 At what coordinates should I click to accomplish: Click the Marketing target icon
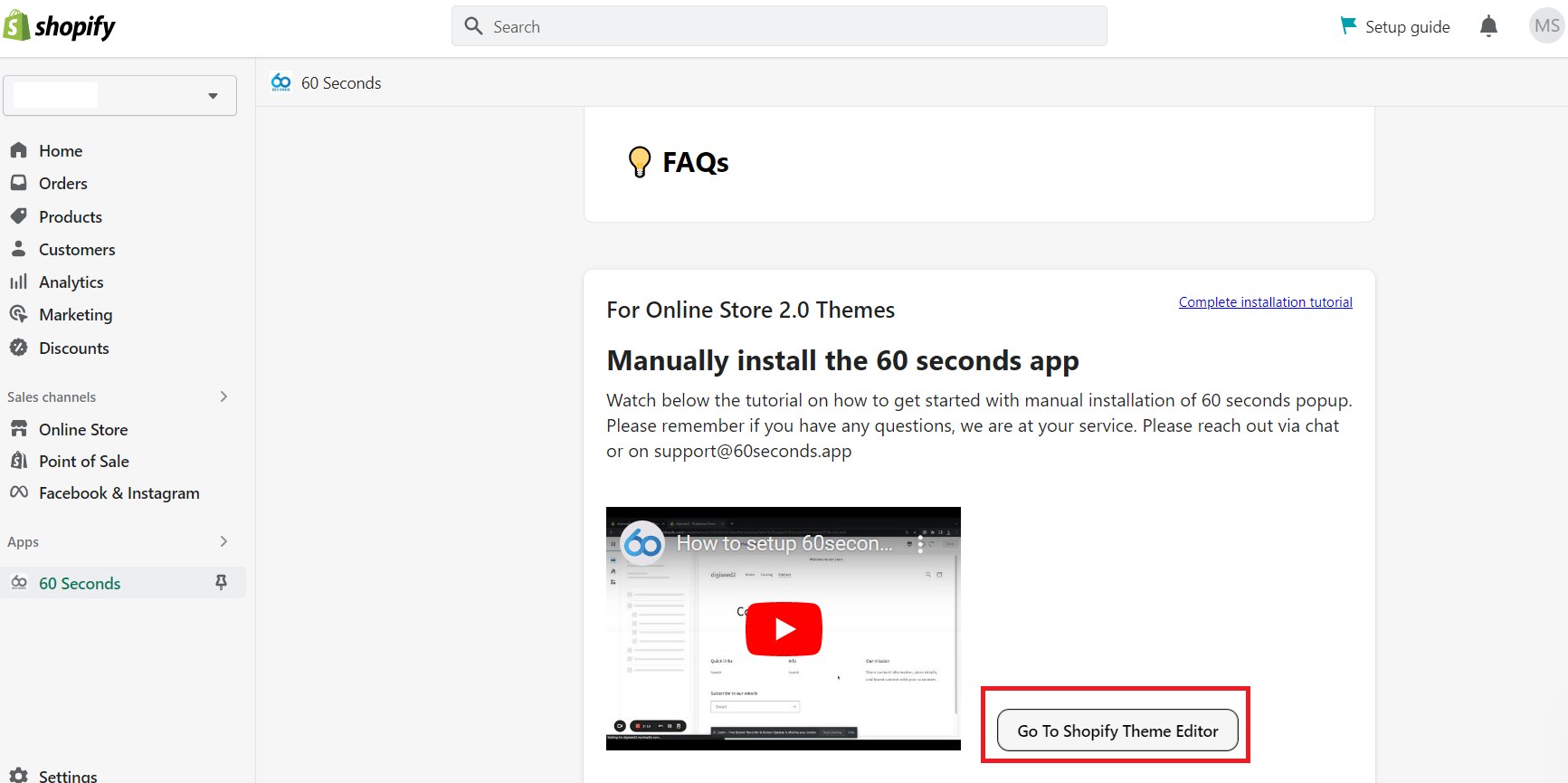[18, 314]
